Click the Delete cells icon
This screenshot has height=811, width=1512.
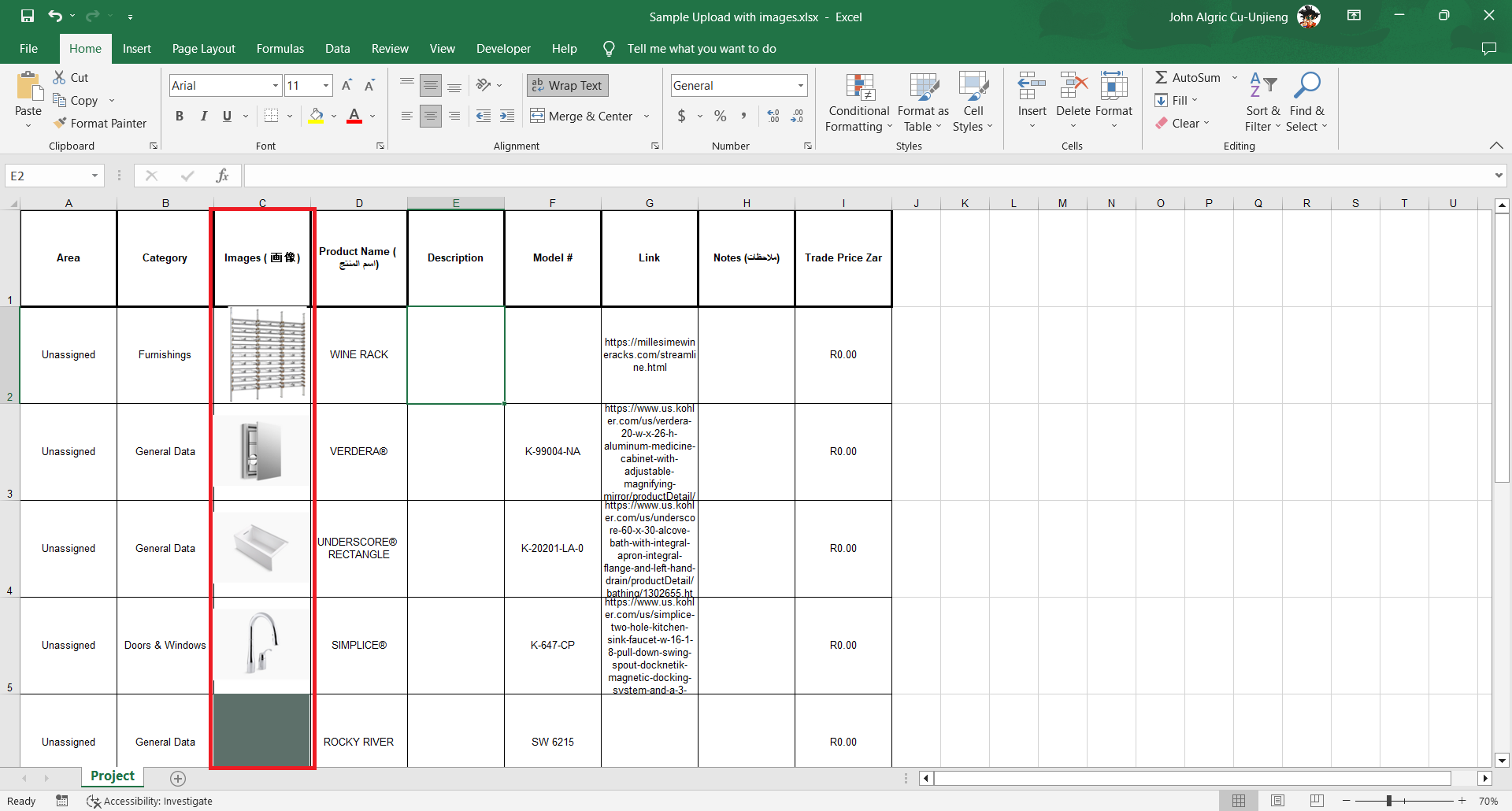pyautogui.click(x=1073, y=86)
